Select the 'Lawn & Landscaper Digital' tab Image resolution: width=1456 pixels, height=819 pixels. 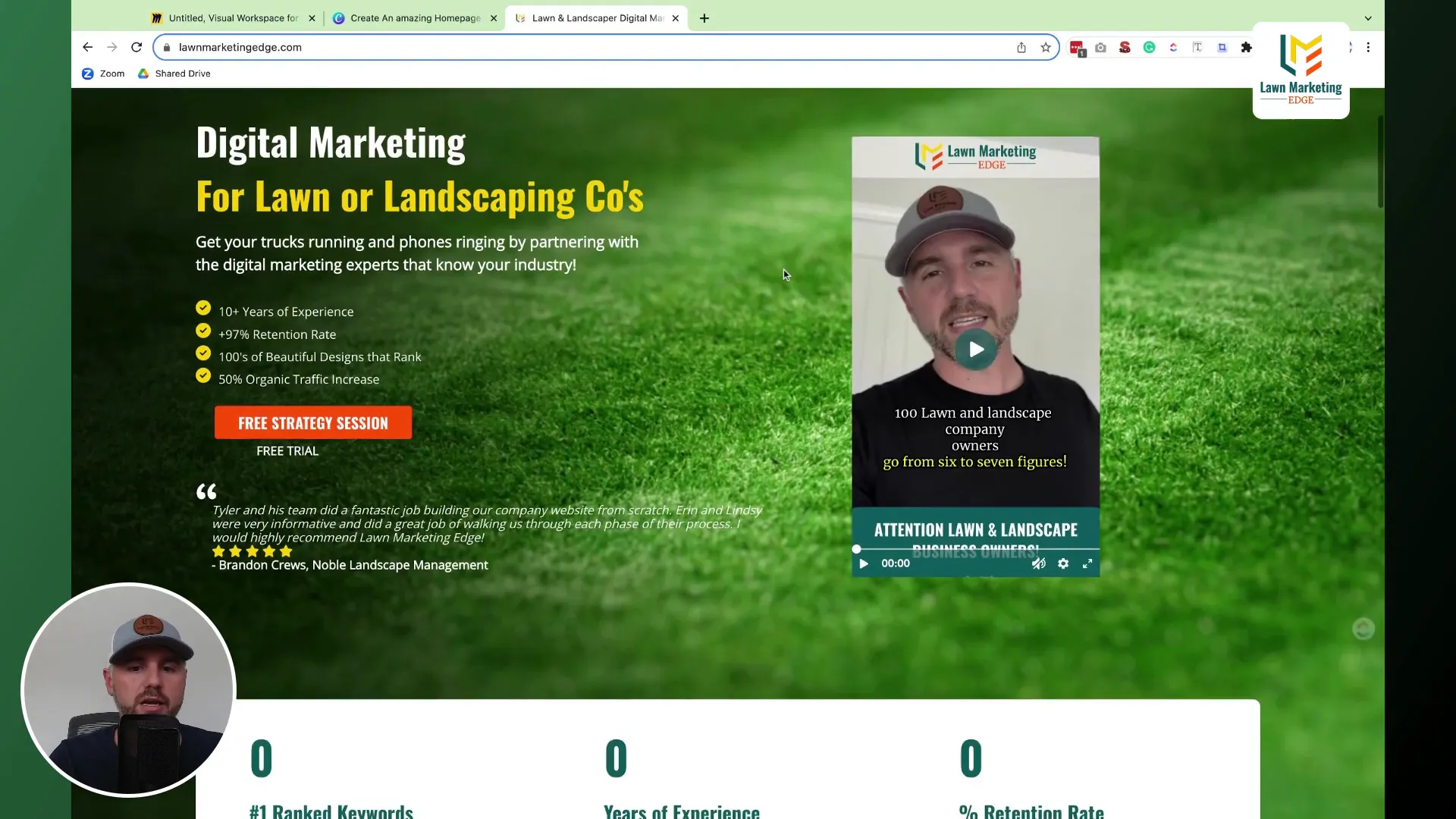(597, 18)
